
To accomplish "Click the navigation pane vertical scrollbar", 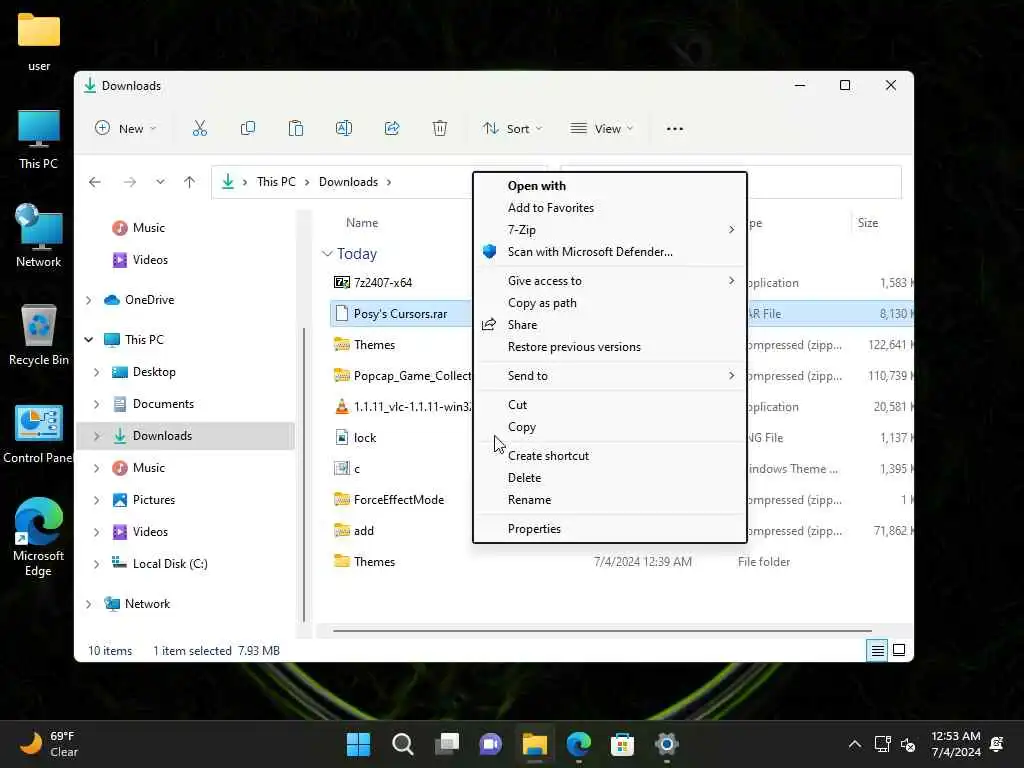I will click(x=304, y=475).
